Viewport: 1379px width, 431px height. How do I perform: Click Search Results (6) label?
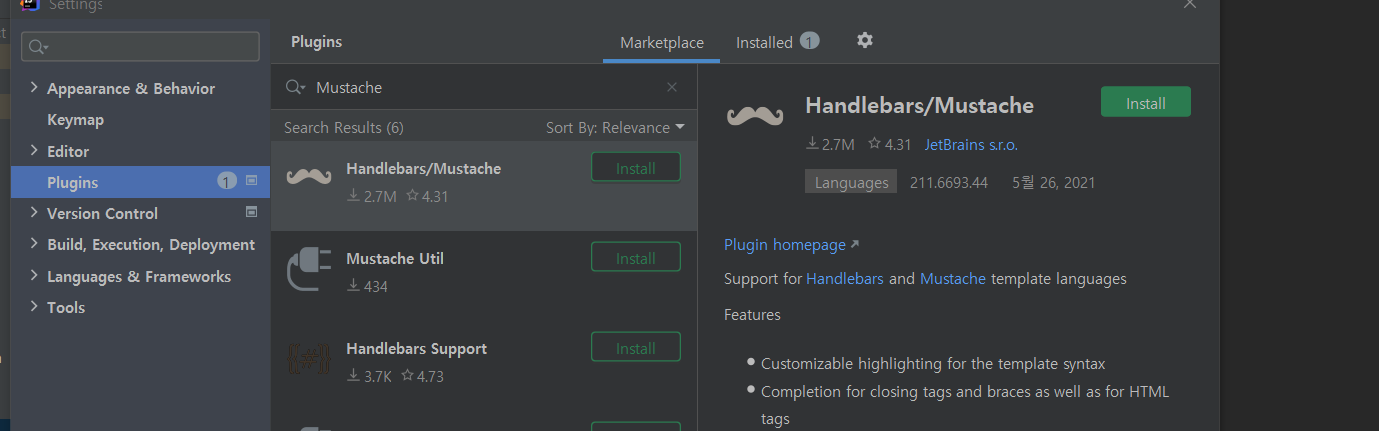pos(344,128)
